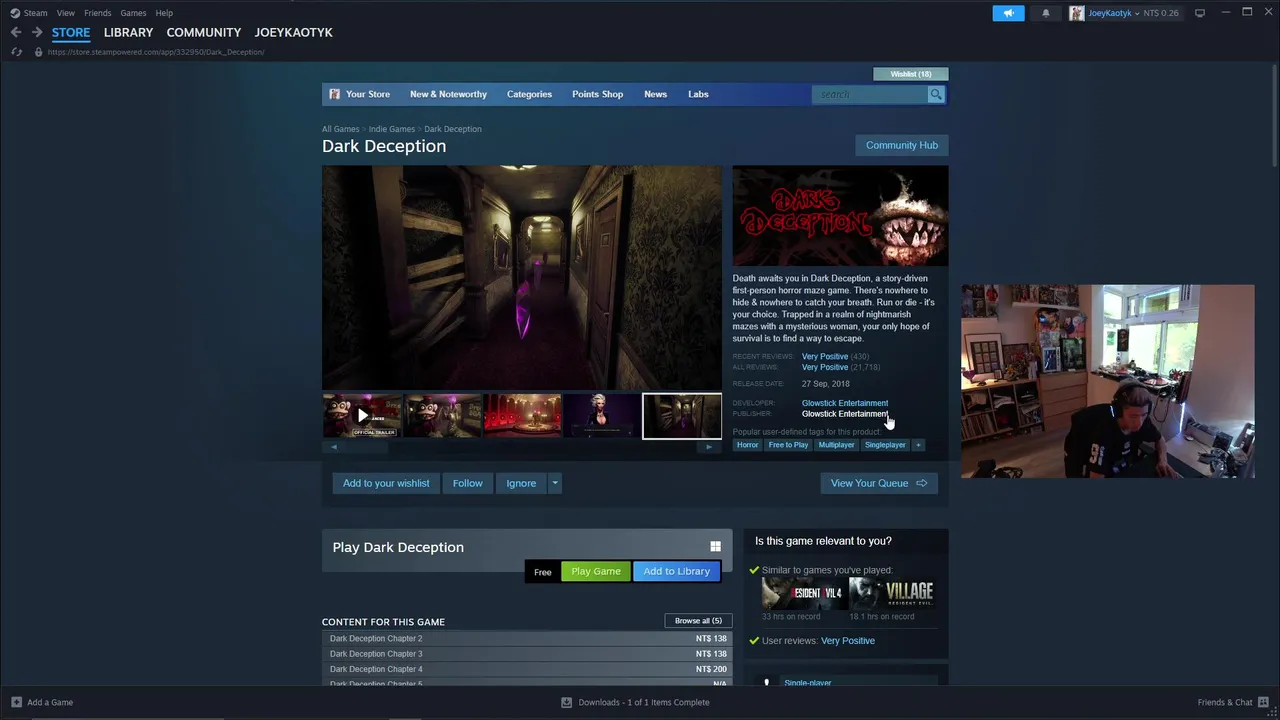Viewport: 1280px width, 720px height.
Task: Open the Help menu
Action: (164, 13)
